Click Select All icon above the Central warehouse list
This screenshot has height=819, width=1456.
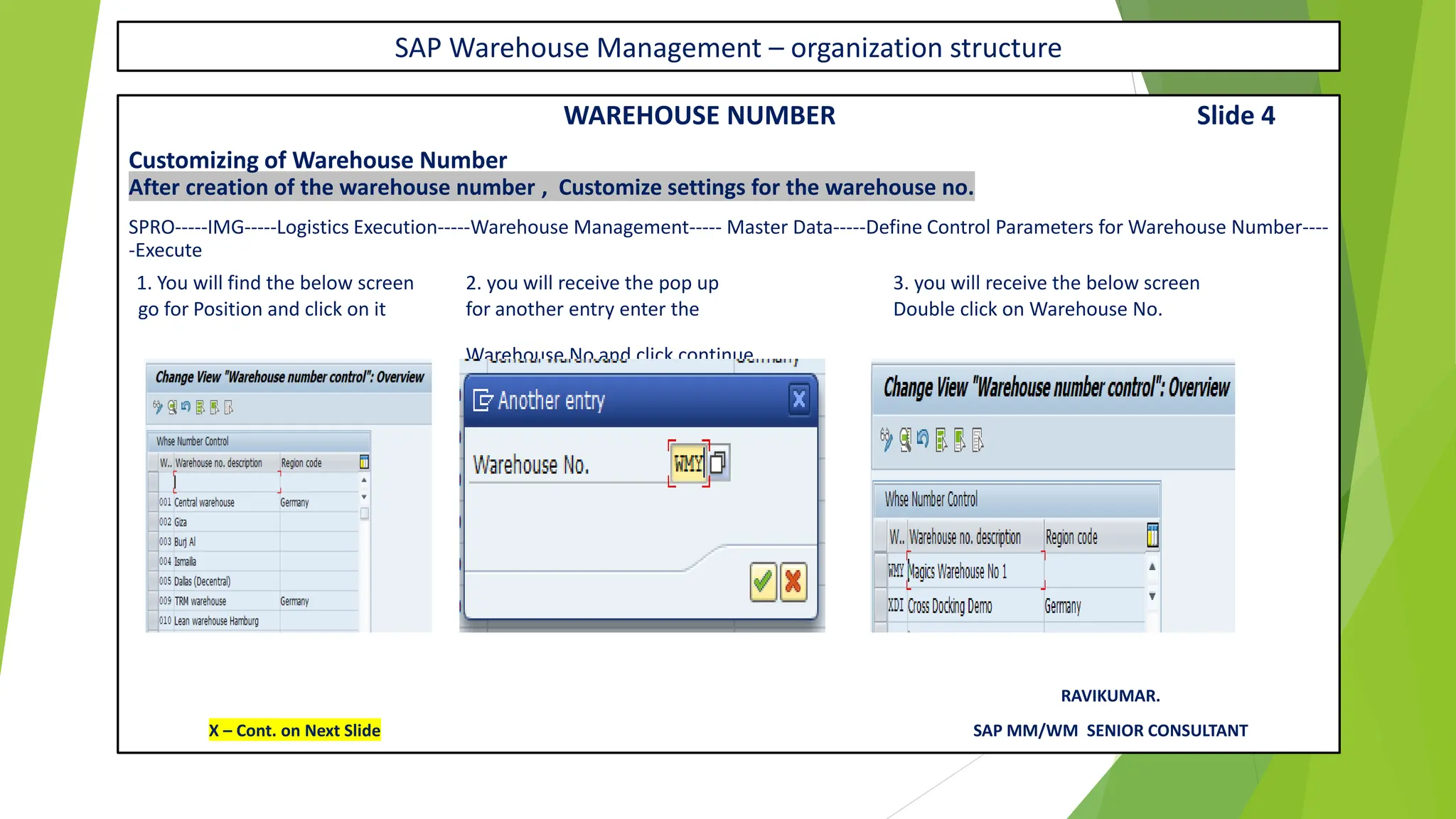click(x=200, y=407)
